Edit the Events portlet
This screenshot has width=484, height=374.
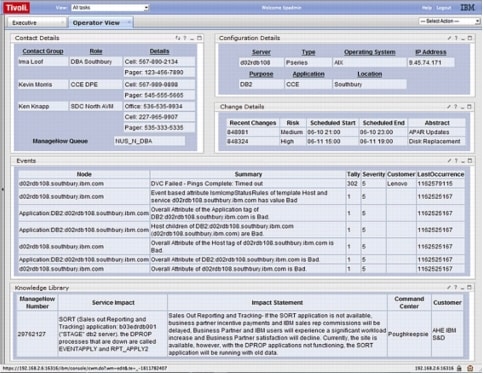(449, 161)
